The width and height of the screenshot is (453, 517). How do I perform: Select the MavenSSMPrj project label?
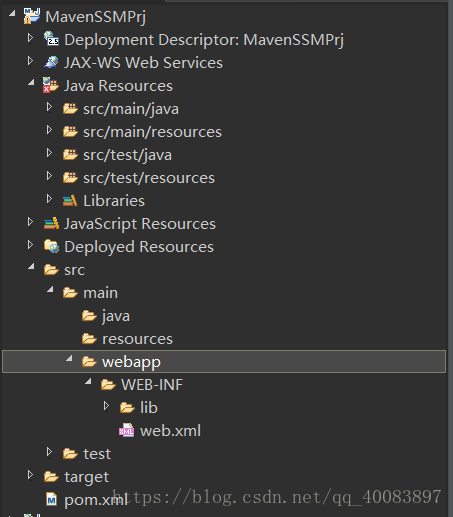tap(96, 17)
